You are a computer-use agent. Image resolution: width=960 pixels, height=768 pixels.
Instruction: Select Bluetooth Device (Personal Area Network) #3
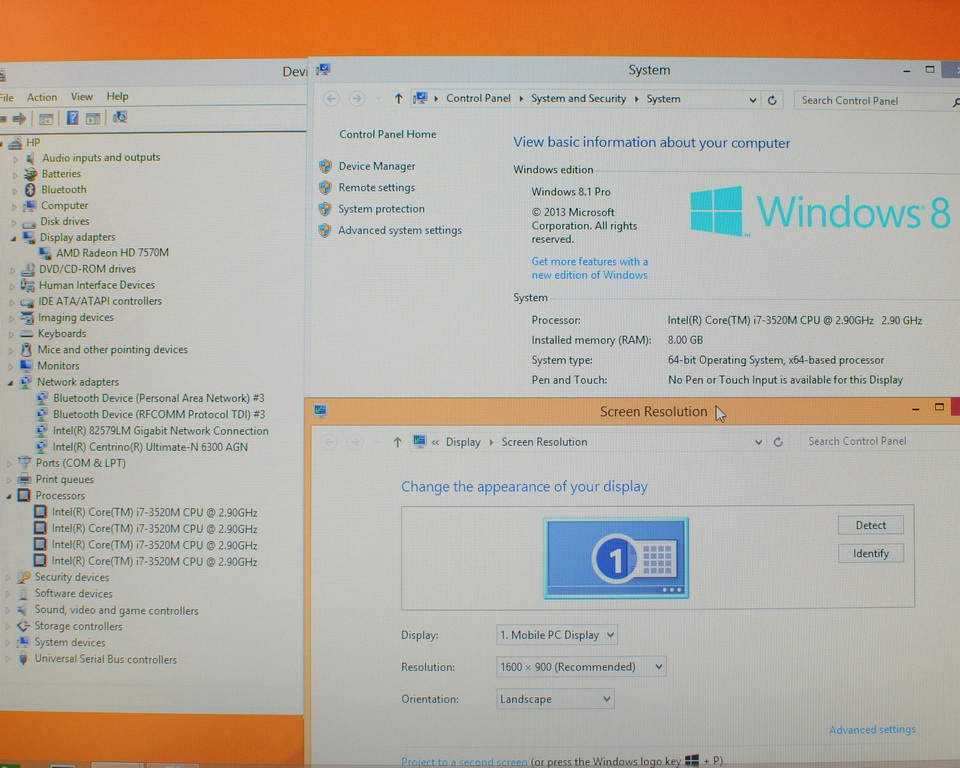159,398
